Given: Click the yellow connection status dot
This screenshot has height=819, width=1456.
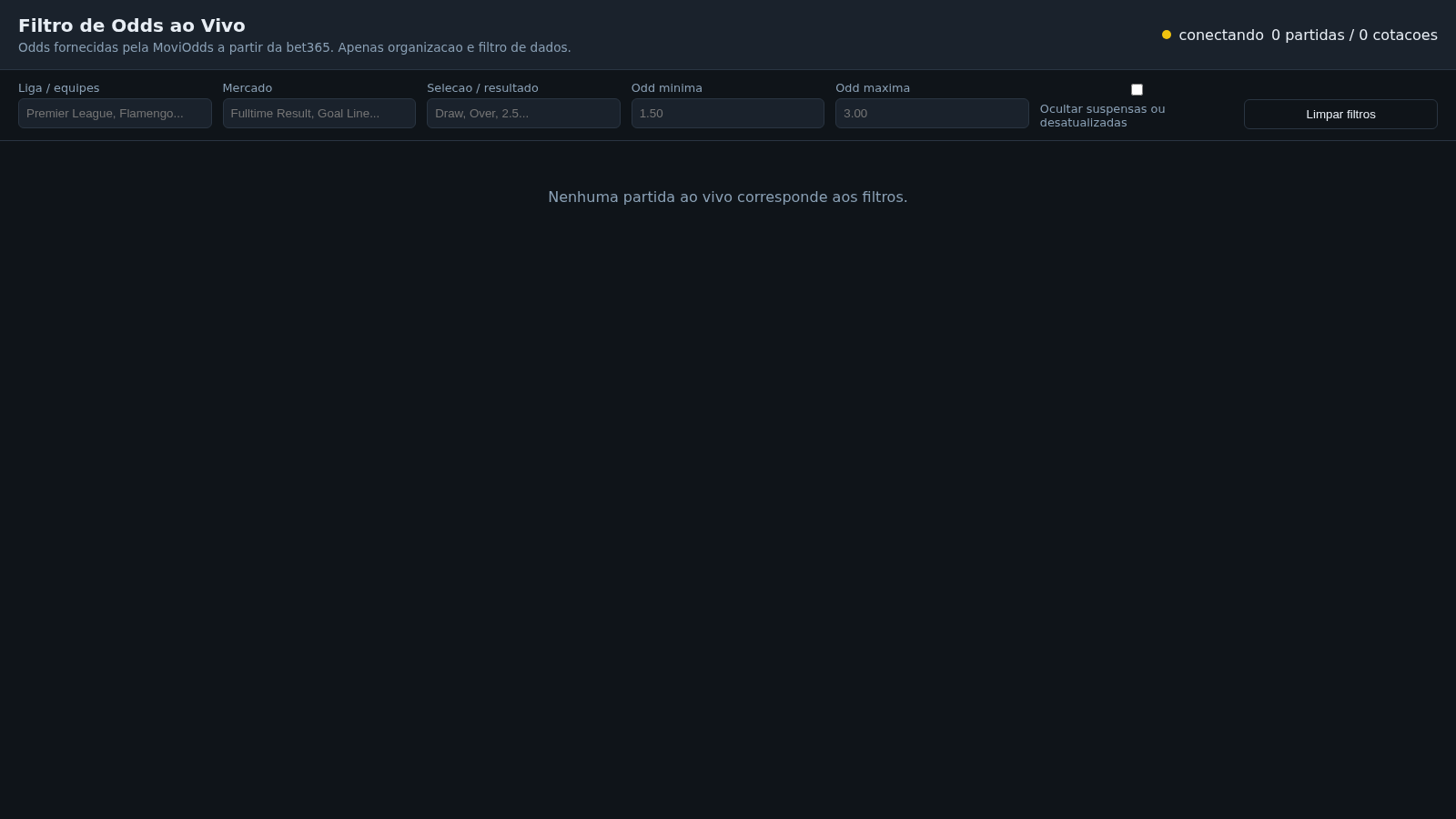Looking at the screenshot, I should [1167, 35].
